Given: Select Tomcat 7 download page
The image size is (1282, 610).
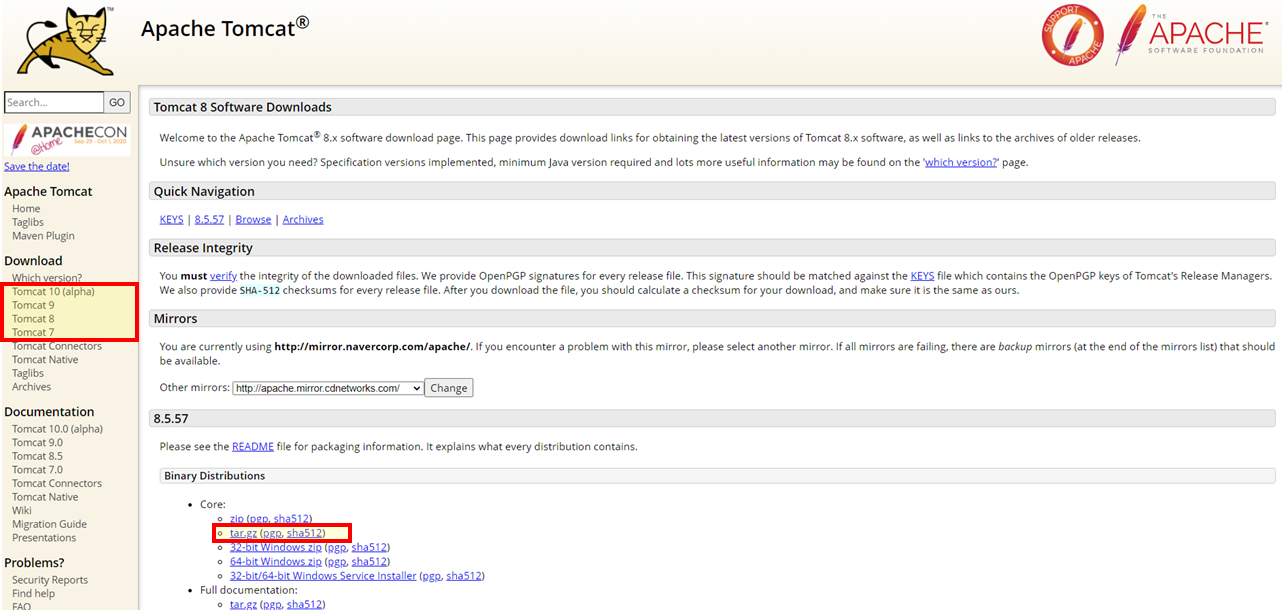Looking at the screenshot, I should (33, 332).
